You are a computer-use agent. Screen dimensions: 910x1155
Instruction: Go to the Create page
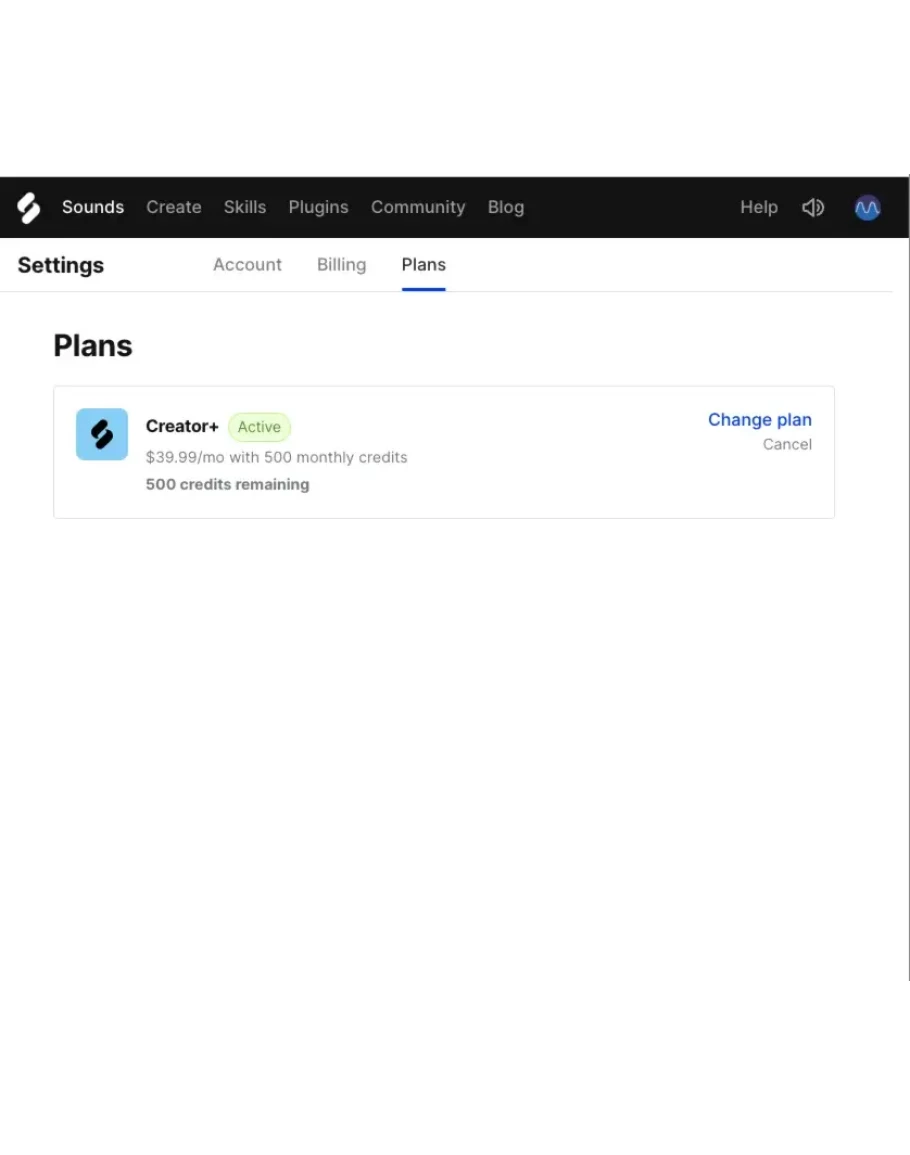[174, 208]
